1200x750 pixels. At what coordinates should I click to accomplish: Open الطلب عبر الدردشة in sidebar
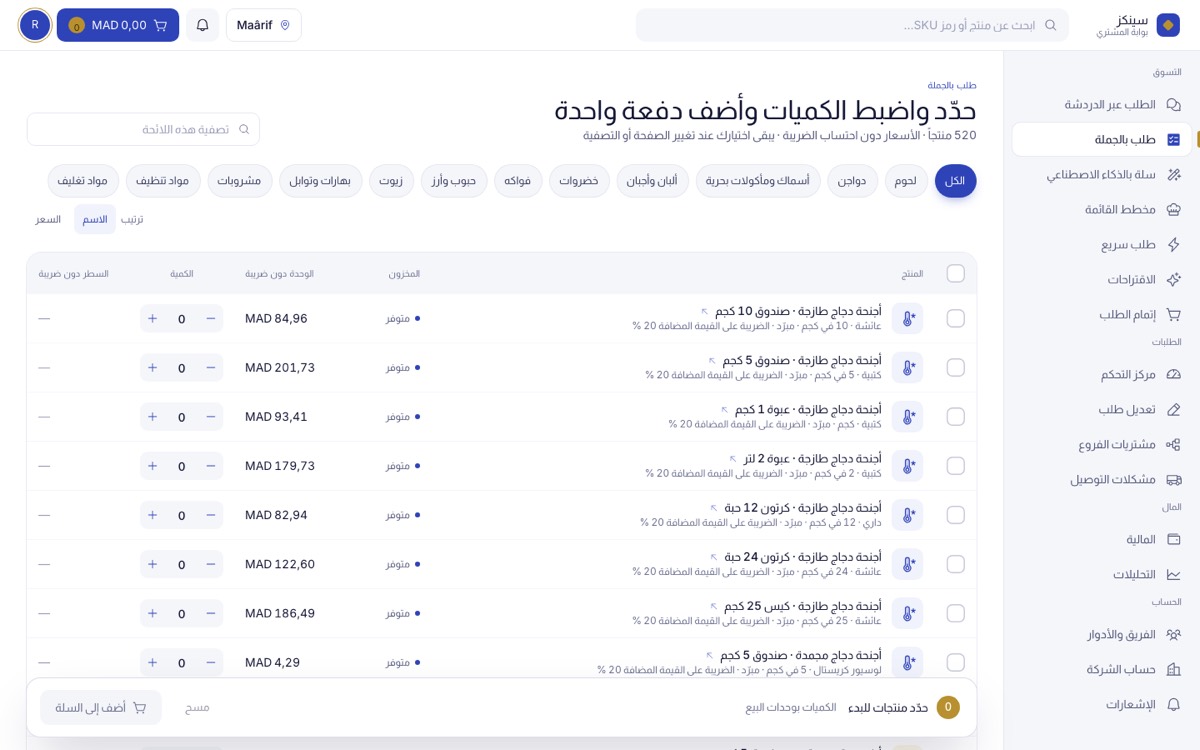(x=1104, y=105)
